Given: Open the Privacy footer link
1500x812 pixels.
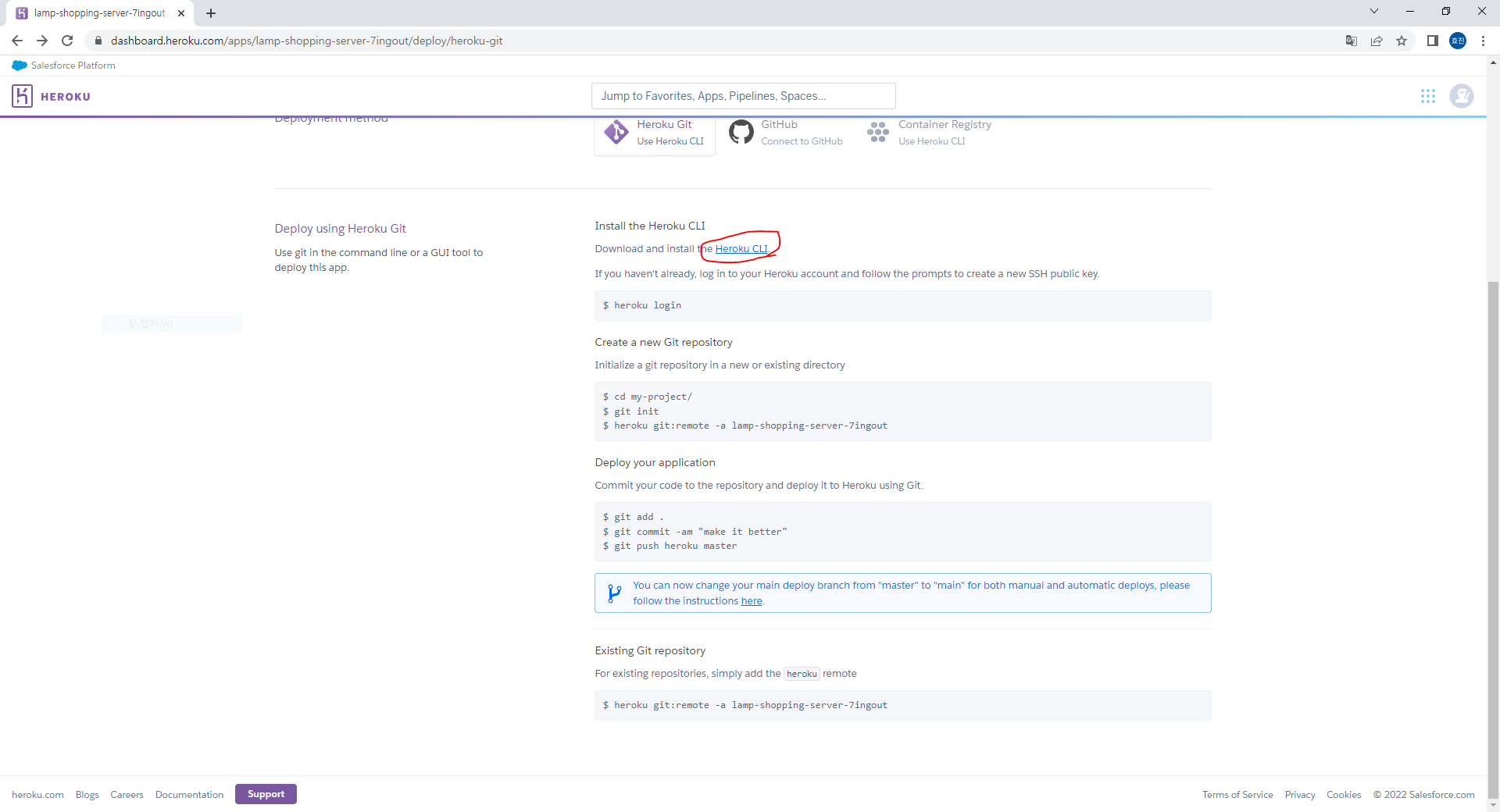Looking at the screenshot, I should point(1300,795).
